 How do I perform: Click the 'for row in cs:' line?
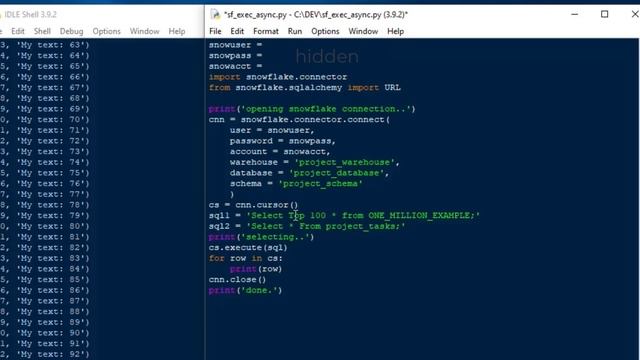pos(245,258)
